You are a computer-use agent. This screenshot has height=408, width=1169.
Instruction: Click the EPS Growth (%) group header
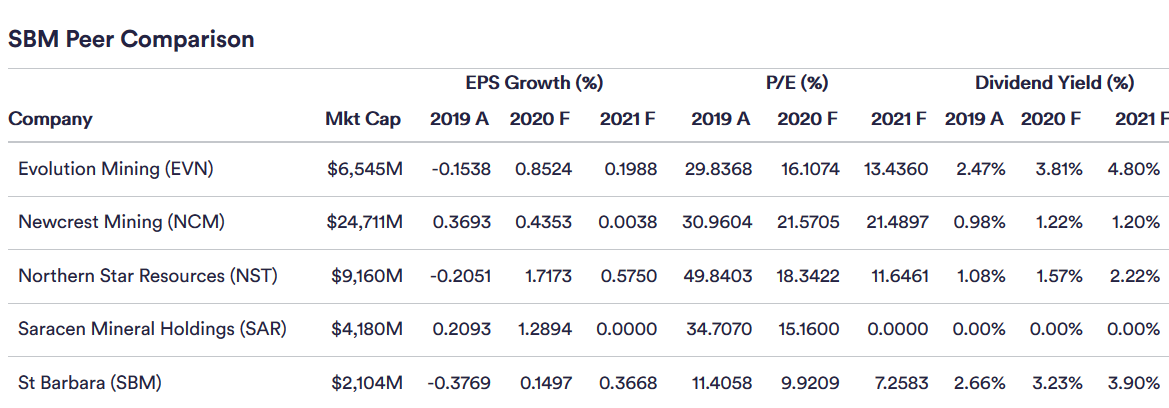(x=534, y=83)
